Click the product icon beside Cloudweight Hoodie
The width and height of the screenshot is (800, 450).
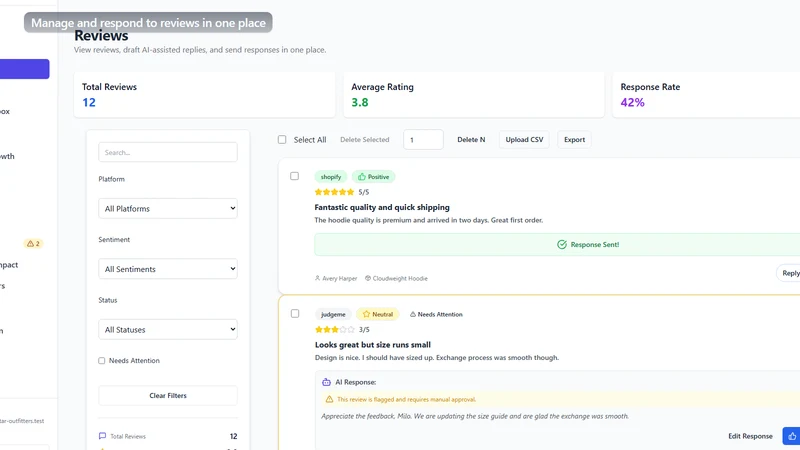368,279
